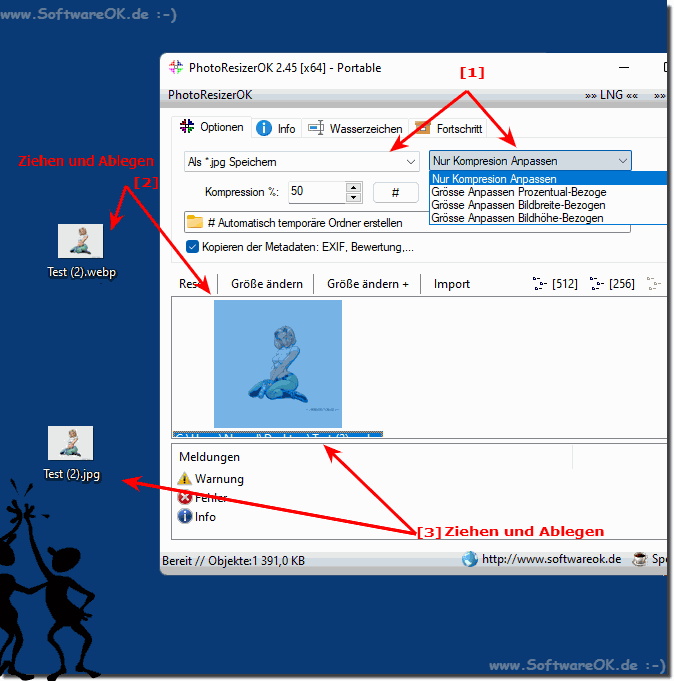Click the # button beside compression
The height and width of the screenshot is (681, 674).
[x=396, y=192]
